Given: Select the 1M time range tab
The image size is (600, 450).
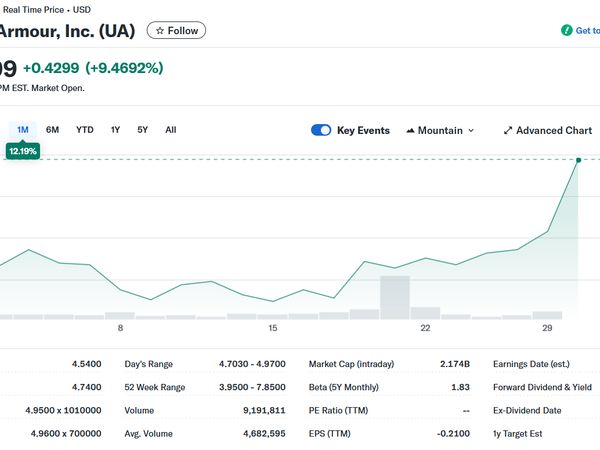Looking at the screenshot, I should (23, 130).
